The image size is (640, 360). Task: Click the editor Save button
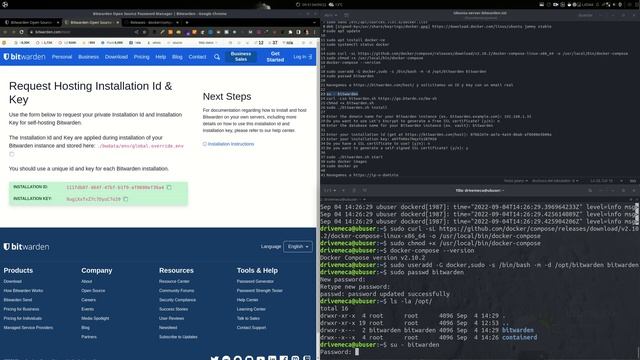click(585, 15)
